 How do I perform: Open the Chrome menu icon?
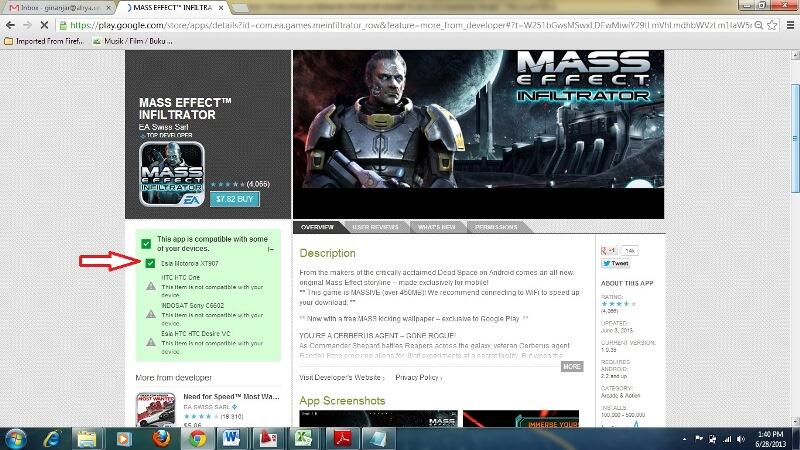pos(790,25)
